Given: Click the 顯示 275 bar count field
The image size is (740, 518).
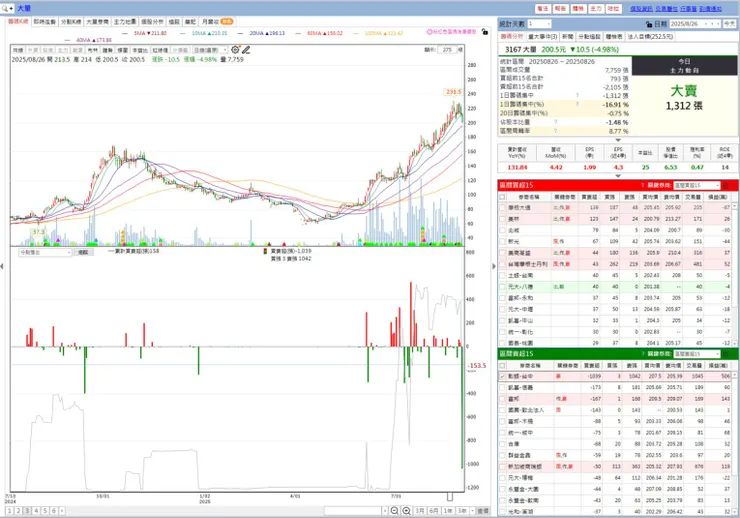Looking at the screenshot, I should tap(447, 50).
